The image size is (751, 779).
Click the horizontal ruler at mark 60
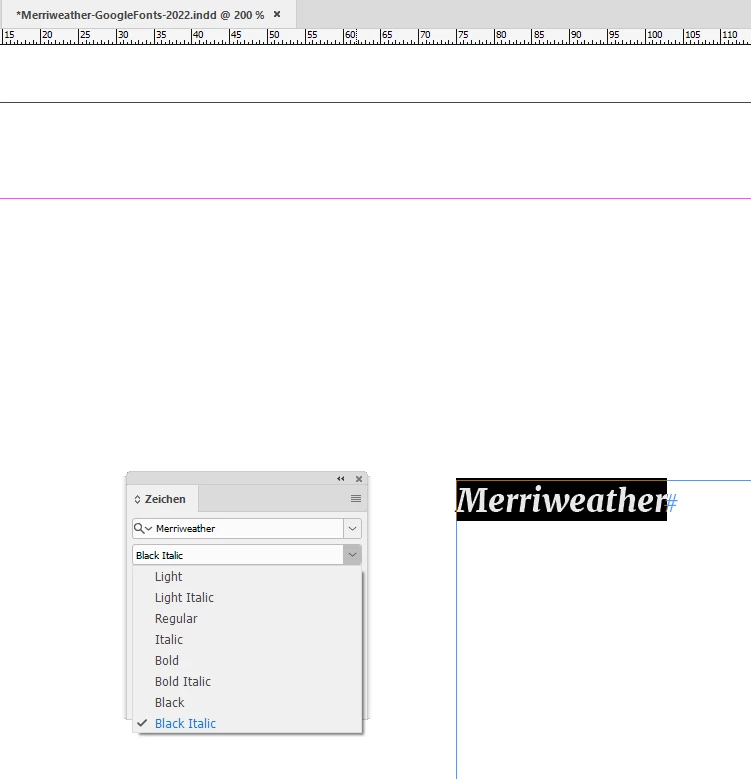coord(350,35)
